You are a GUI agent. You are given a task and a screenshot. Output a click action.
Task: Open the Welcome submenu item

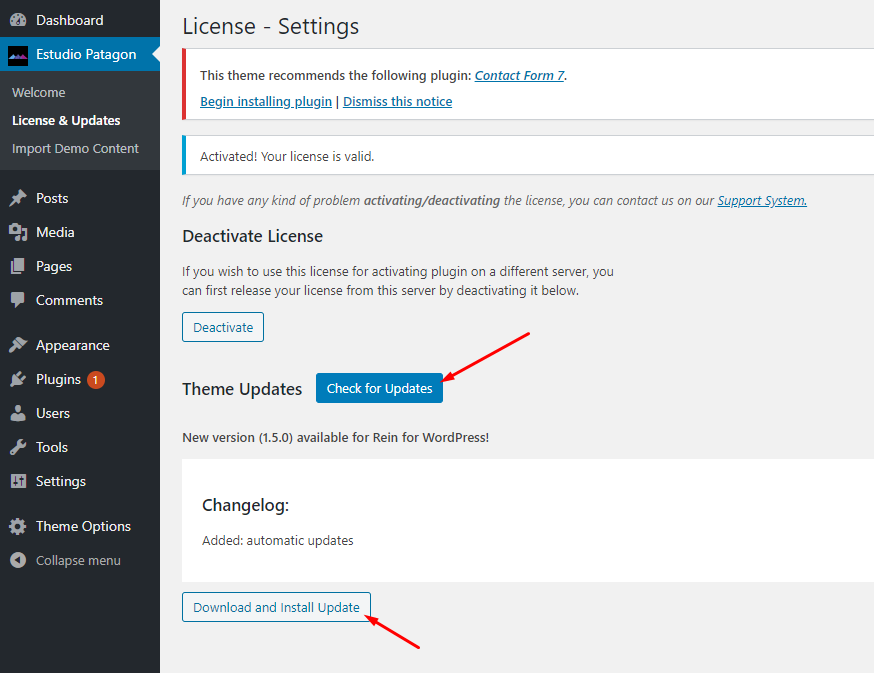click(x=39, y=92)
